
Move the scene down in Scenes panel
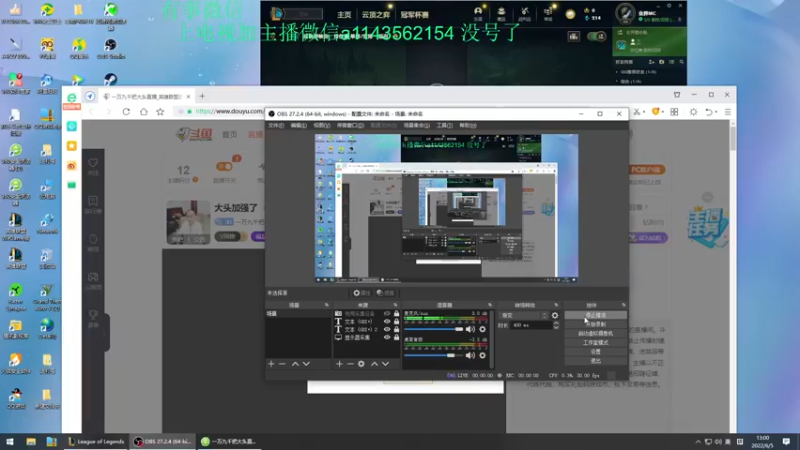click(306, 364)
